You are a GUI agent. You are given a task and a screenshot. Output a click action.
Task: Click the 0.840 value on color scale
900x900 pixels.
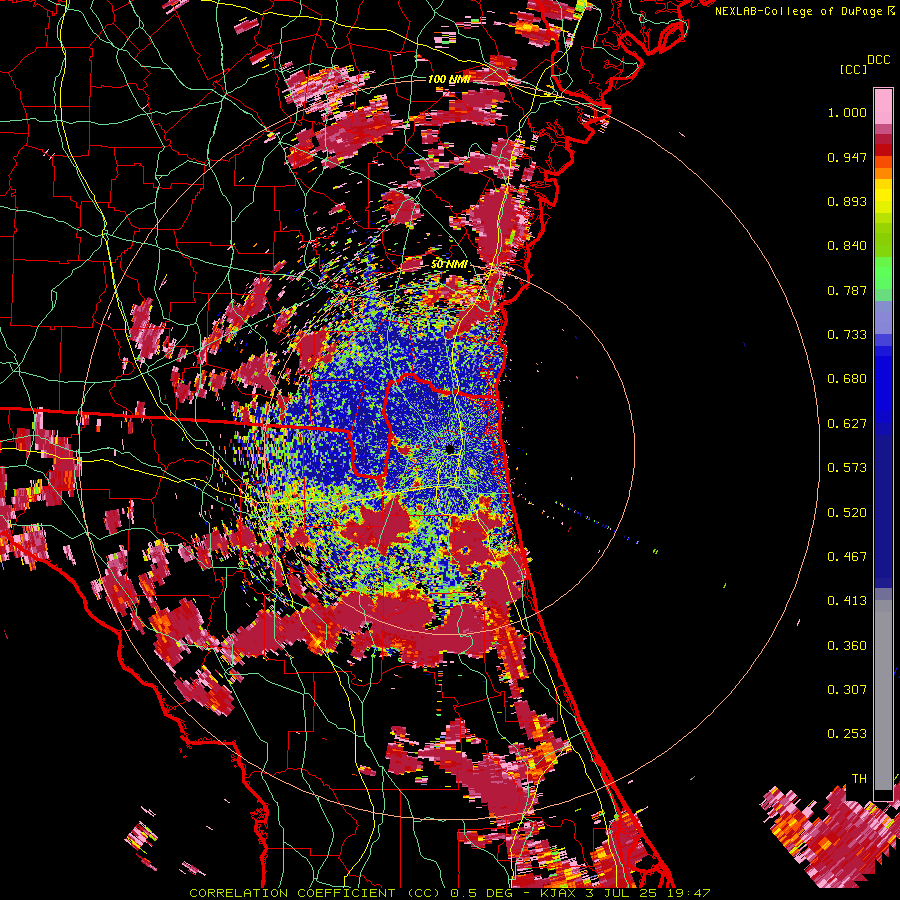[x=847, y=246]
